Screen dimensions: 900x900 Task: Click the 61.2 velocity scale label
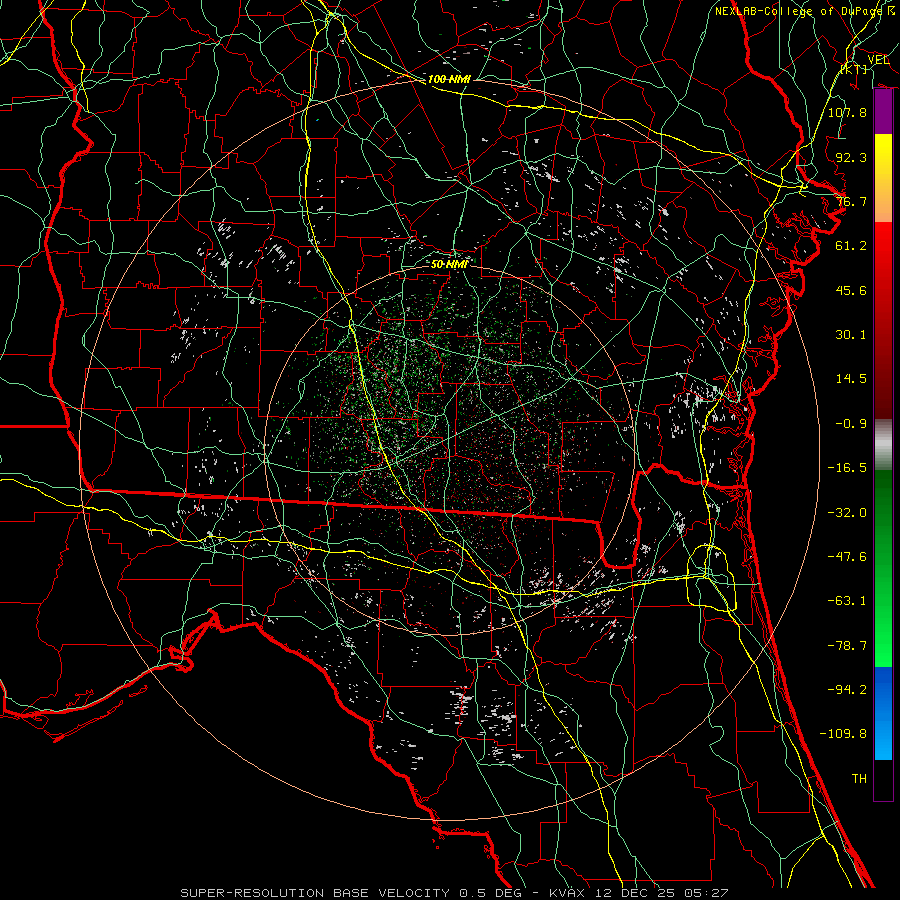851,246
